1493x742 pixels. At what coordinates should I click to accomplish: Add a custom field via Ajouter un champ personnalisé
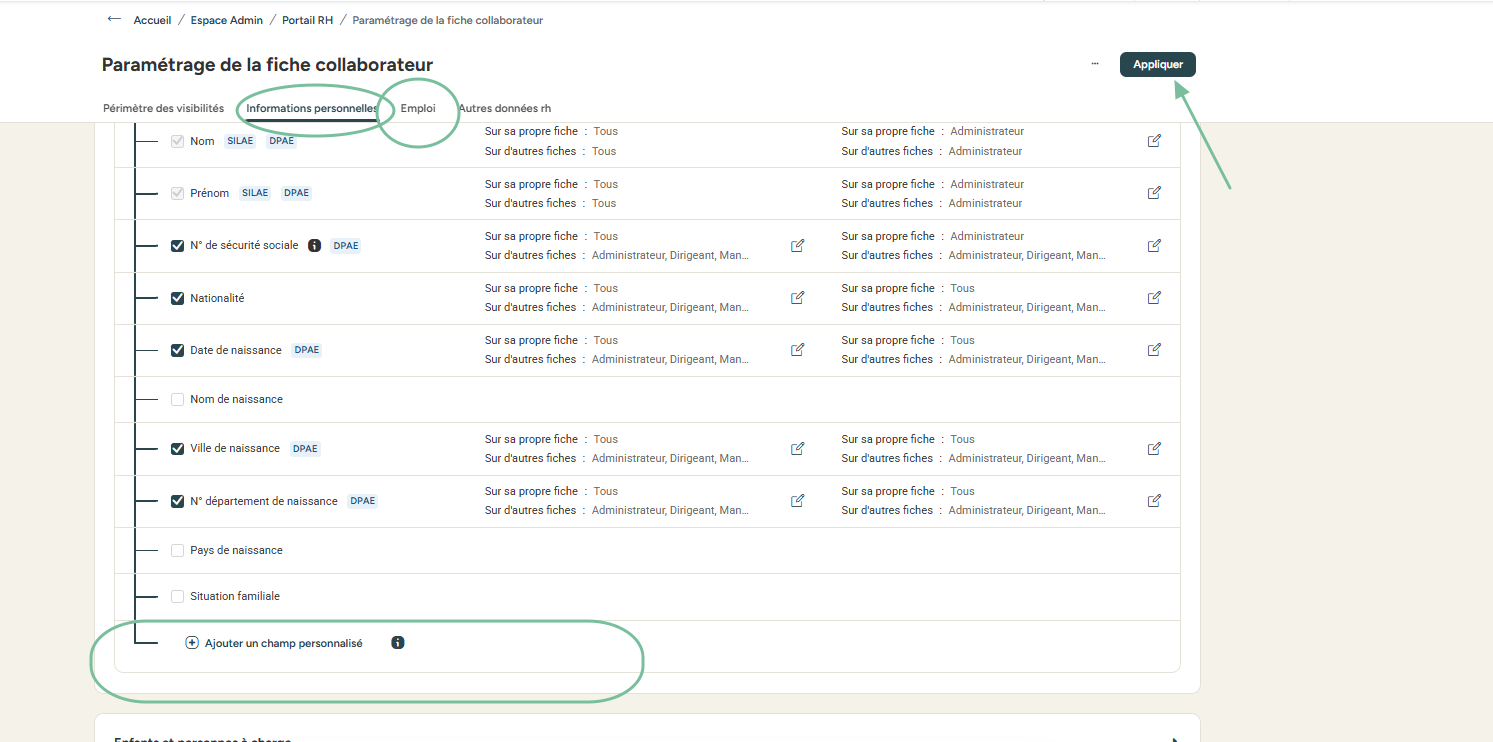click(274, 643)
